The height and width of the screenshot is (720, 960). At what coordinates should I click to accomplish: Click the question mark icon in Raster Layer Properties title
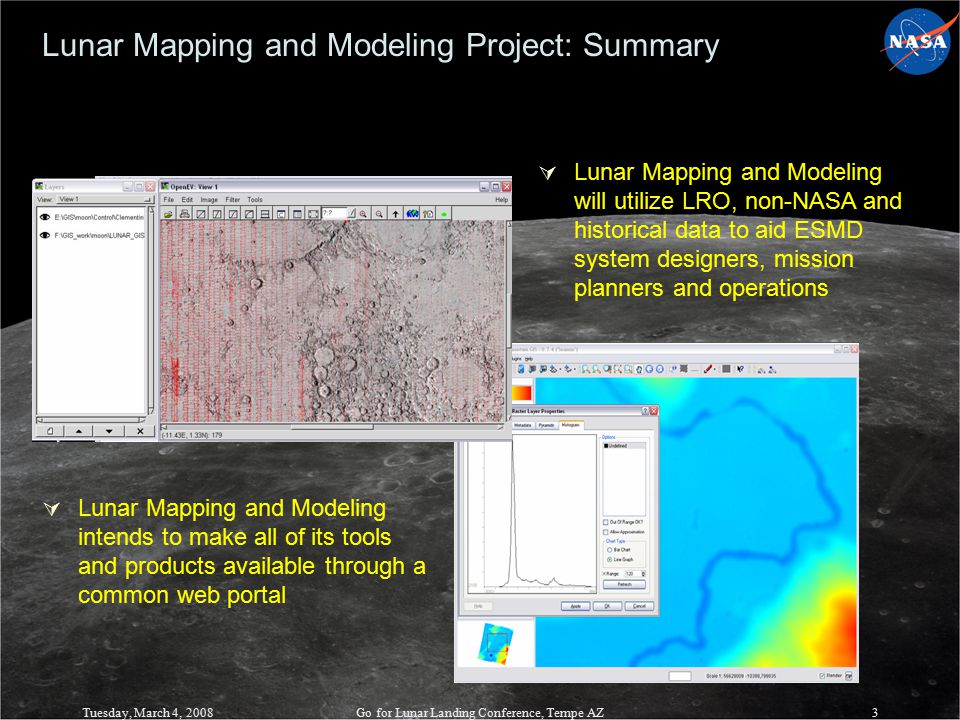click(645, 411)
